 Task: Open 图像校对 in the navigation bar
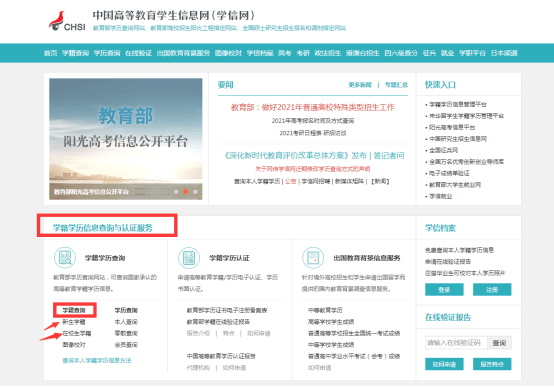pyautogui.click(x=228, y=53)
